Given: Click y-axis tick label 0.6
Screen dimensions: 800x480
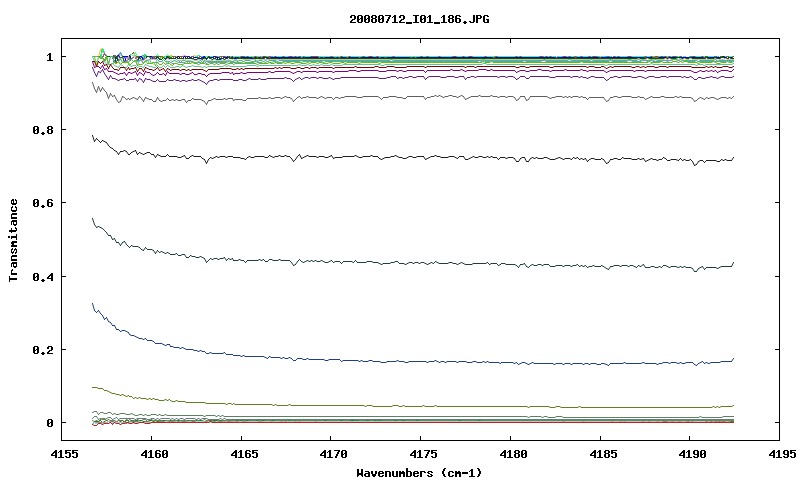Looking at the screenshot, I should 43,203.
